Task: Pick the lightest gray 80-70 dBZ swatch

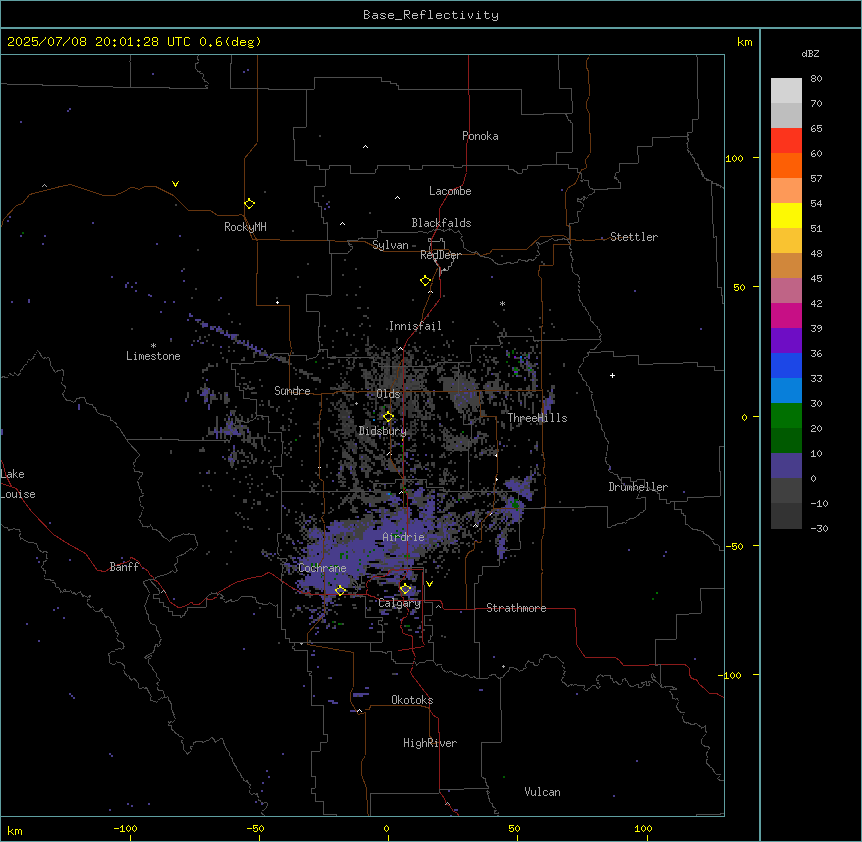Action: point(786,91)
